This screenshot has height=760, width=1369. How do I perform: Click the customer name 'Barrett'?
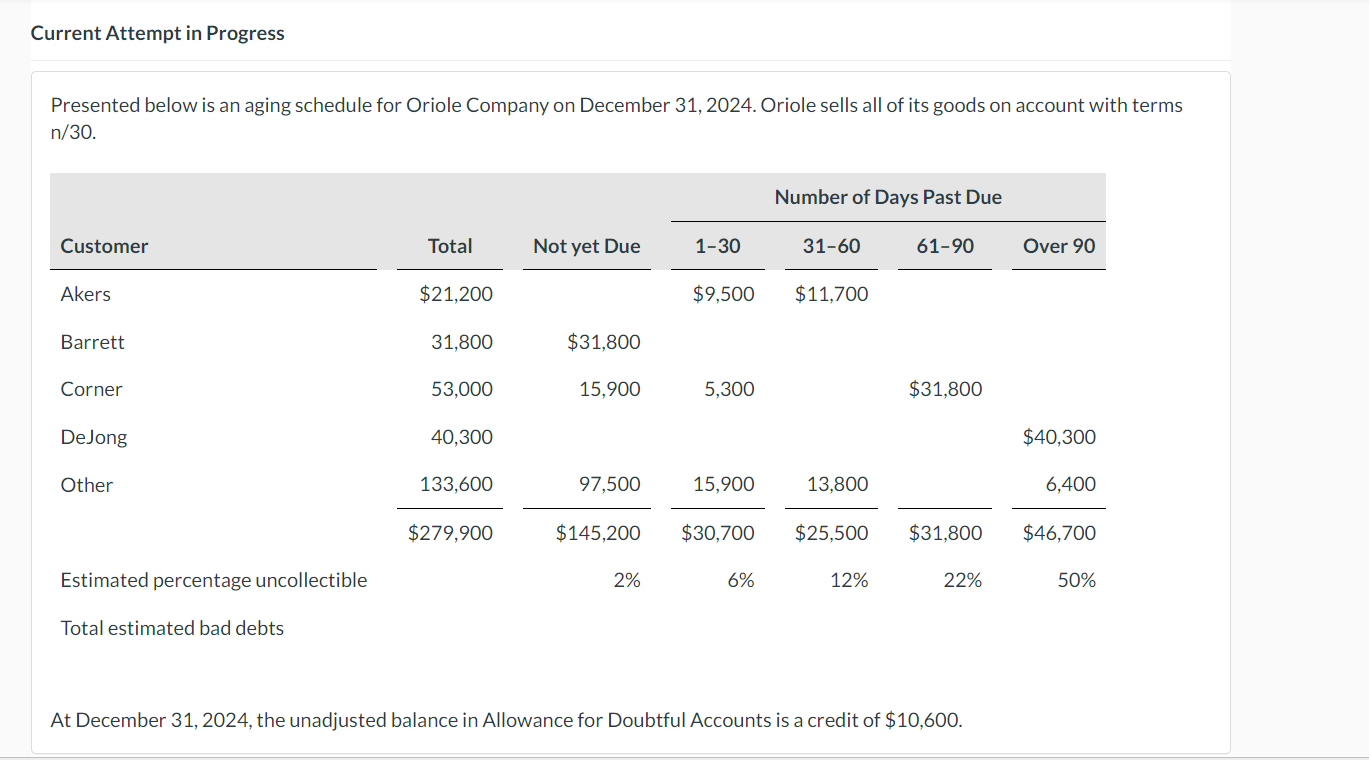(x=93, y=342)
